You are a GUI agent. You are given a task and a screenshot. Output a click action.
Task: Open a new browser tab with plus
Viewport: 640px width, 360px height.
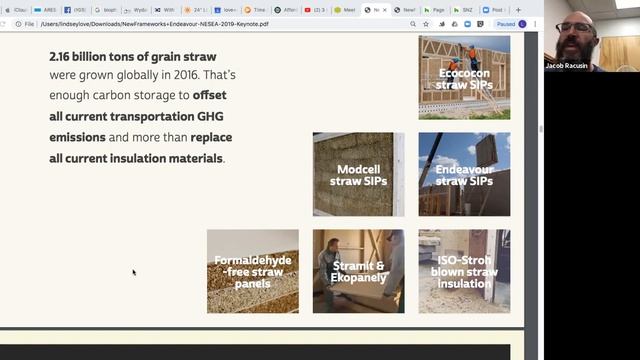518,10
